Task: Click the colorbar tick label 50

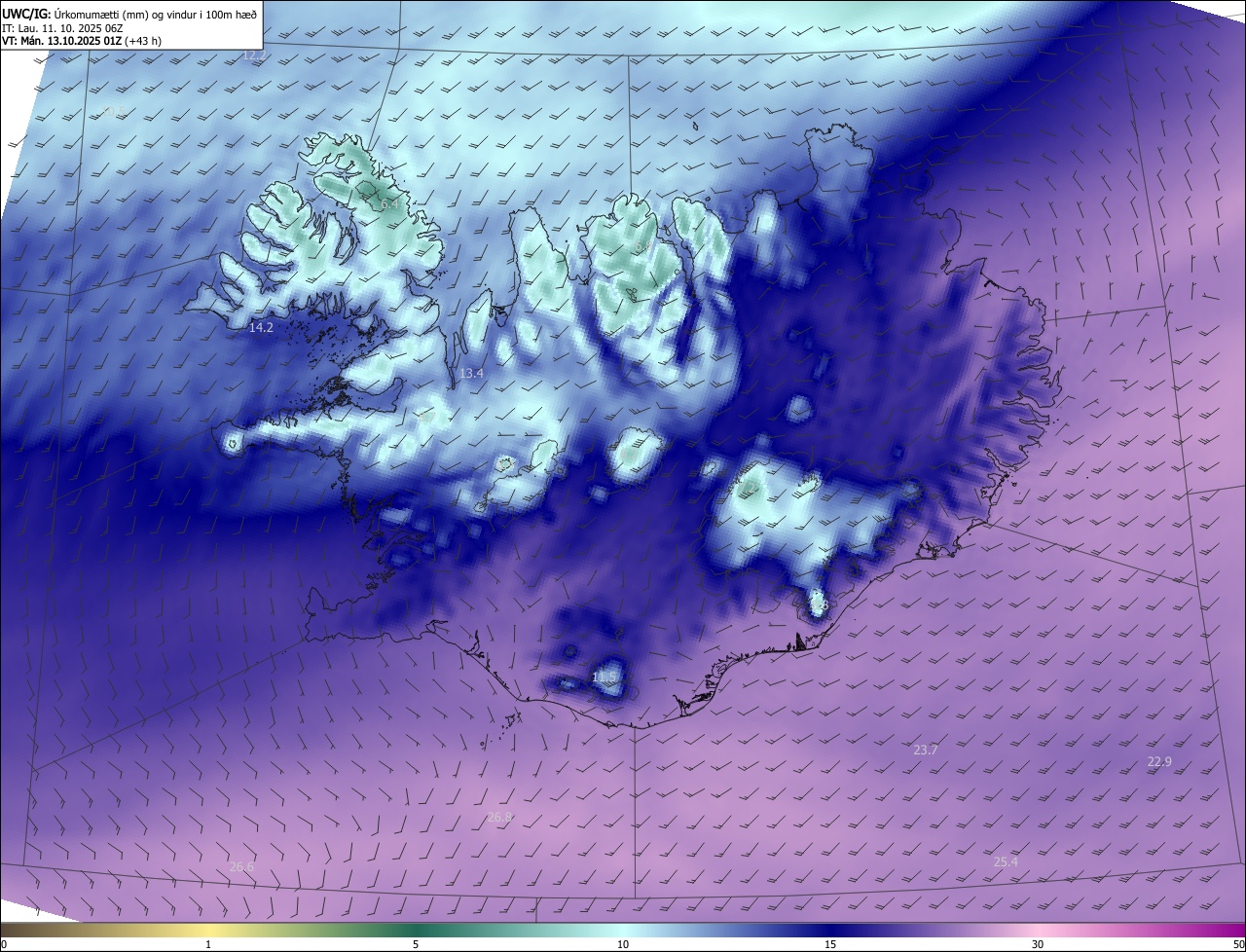Action: click(x=1238, y=944)
